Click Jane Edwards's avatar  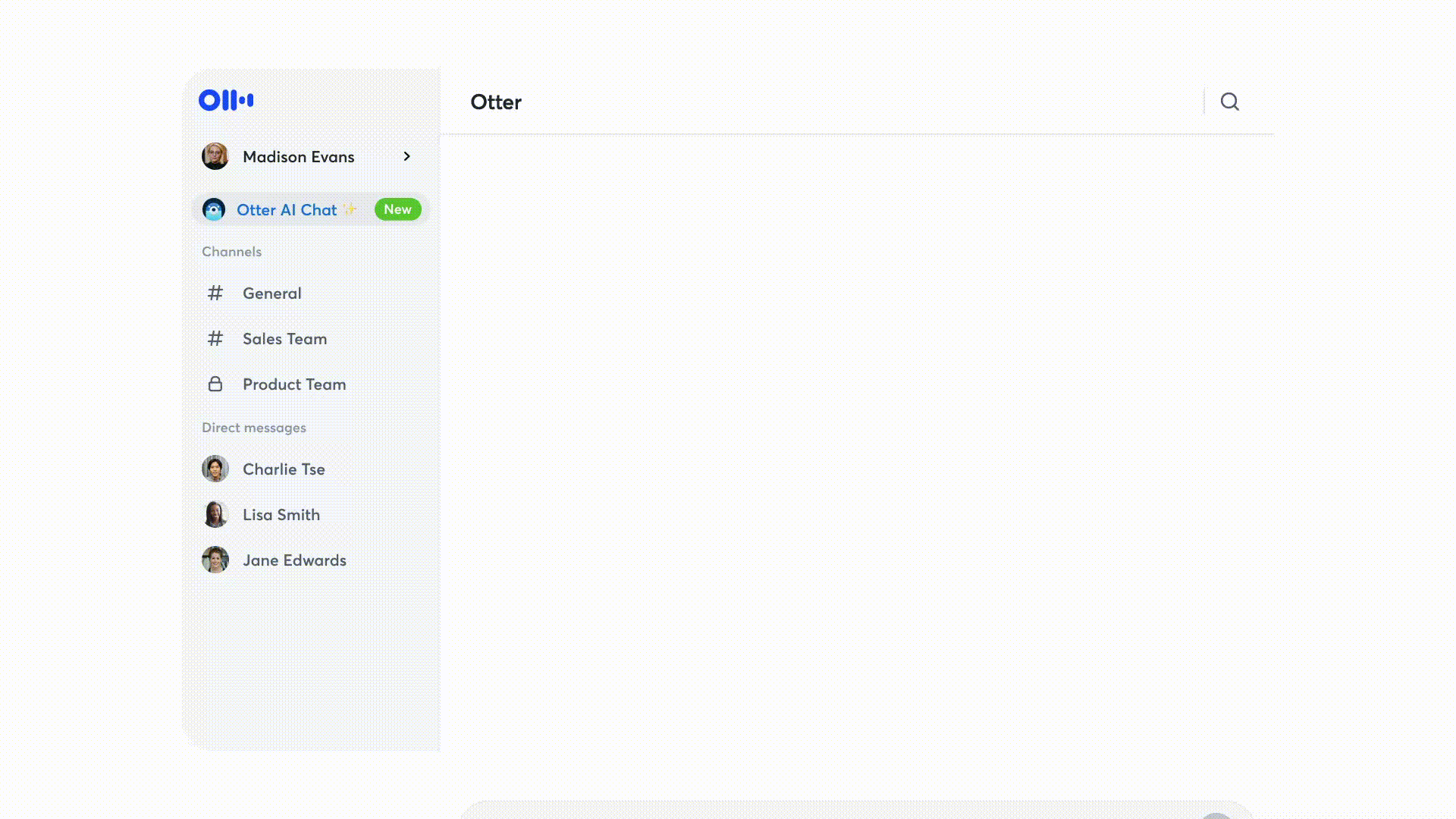point(215,560)
